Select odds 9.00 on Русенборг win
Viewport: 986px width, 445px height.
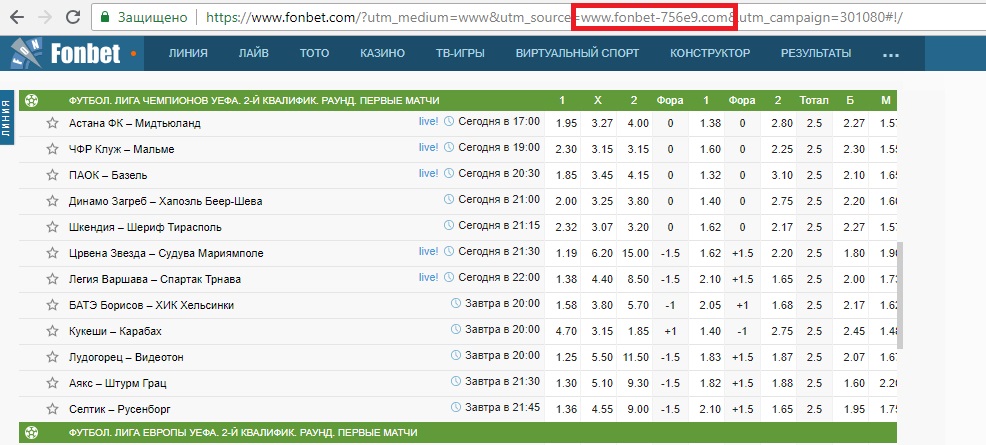coord(638,410)
